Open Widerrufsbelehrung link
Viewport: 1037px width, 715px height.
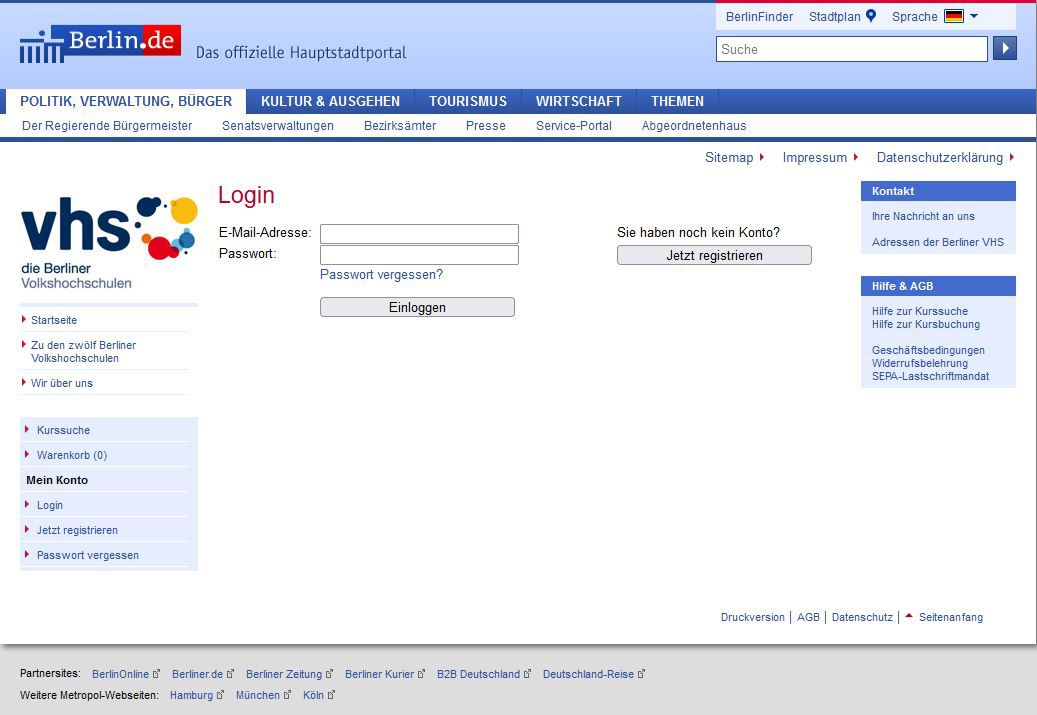click(920, 363)
